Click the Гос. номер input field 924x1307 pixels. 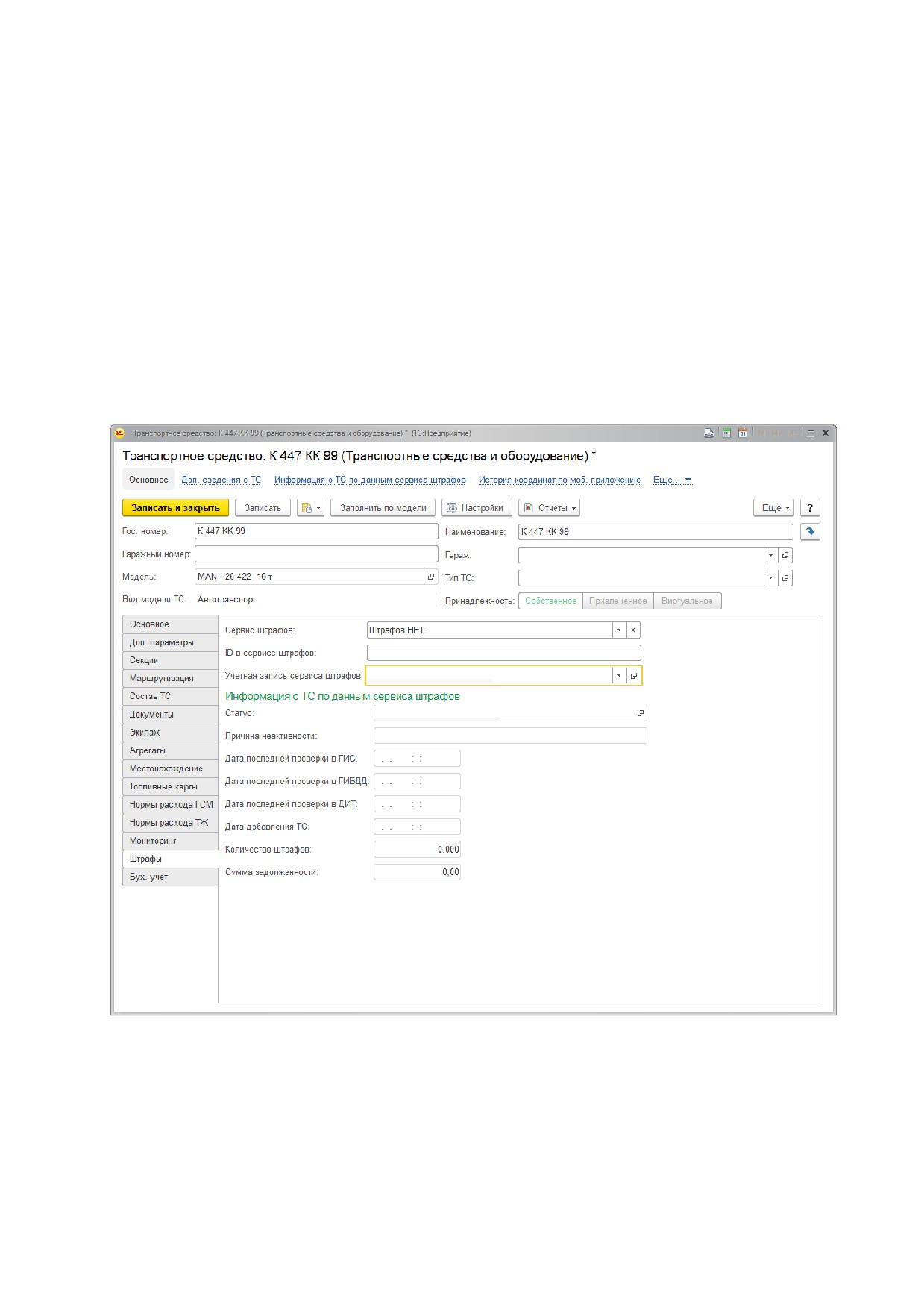[x=316, y=531]
